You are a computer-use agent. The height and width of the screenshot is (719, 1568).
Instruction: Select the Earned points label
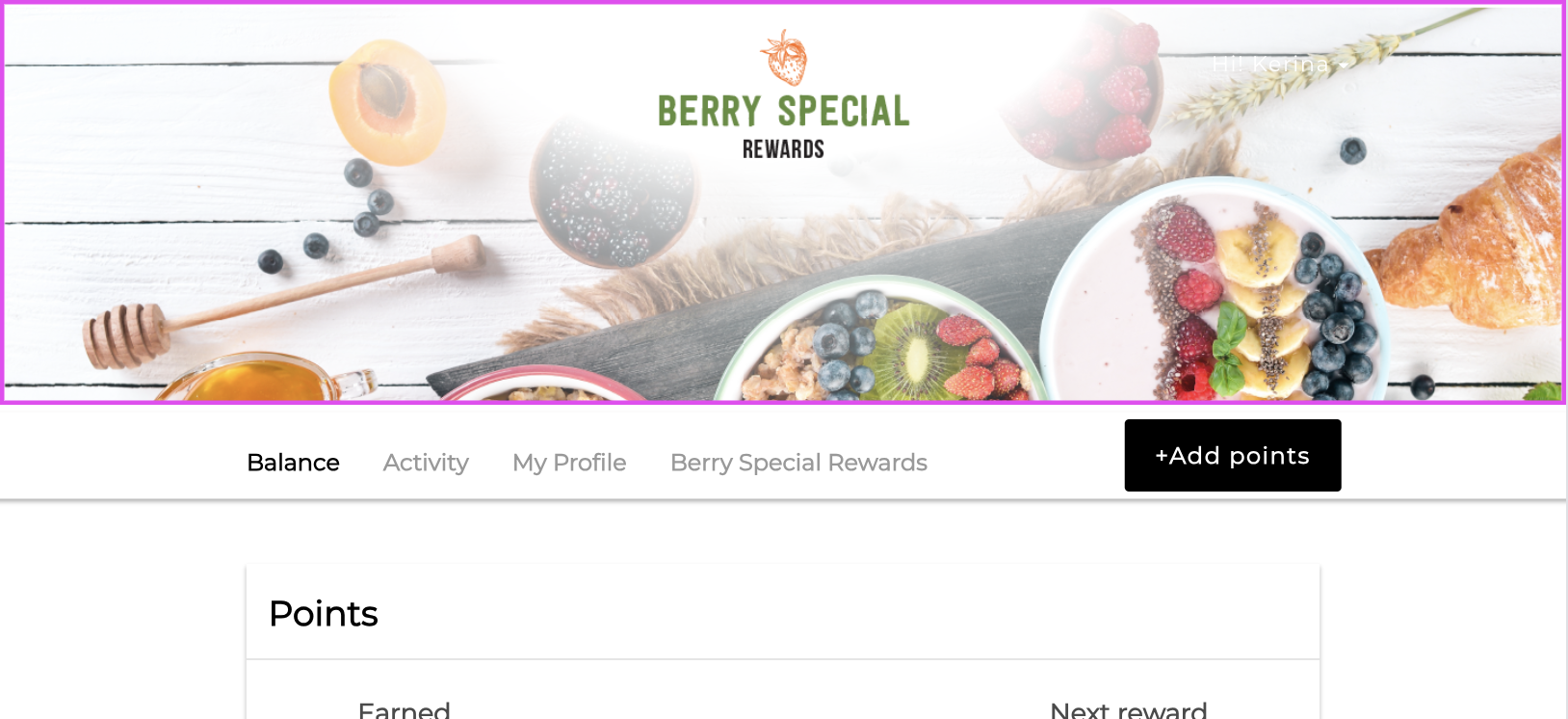coord(405,710)
